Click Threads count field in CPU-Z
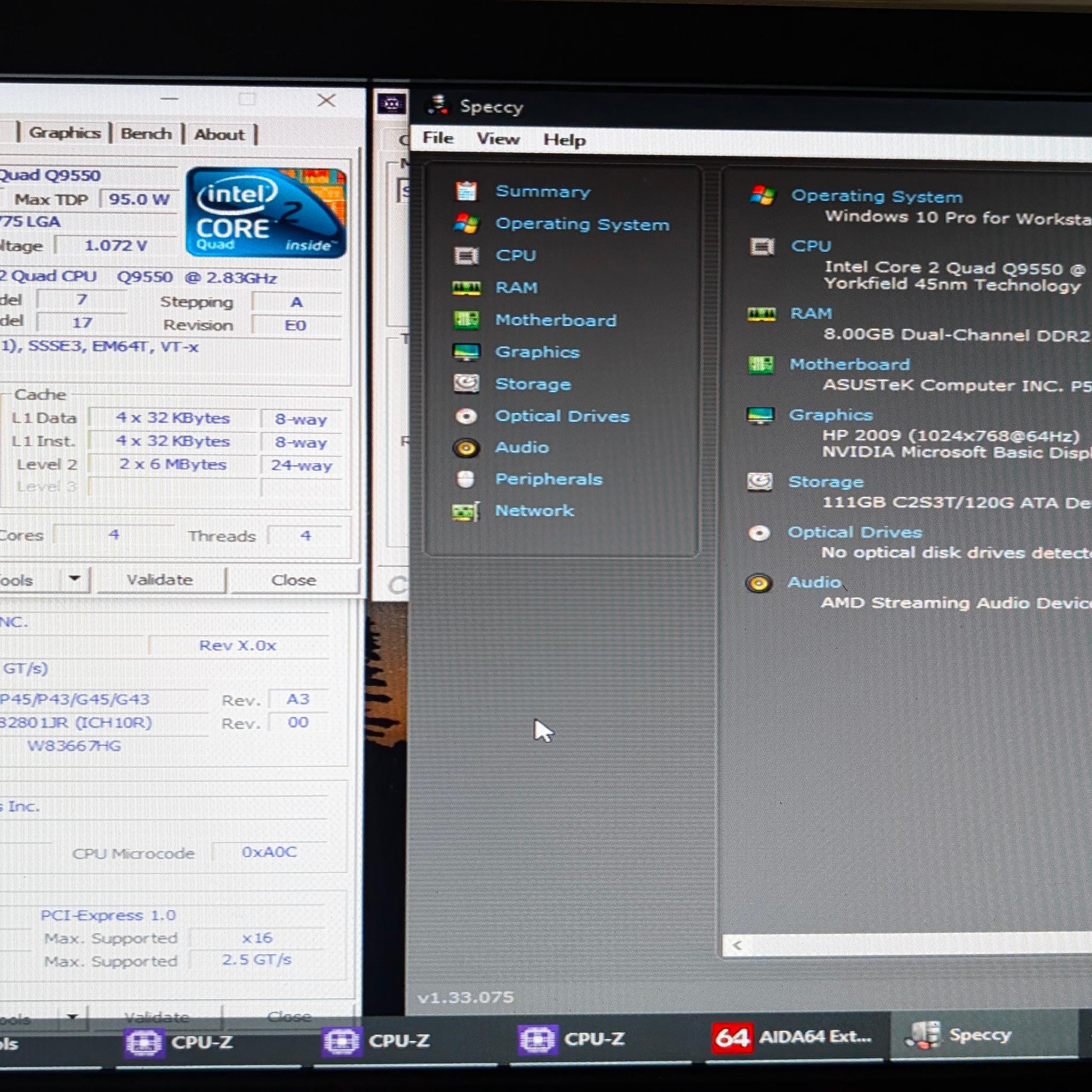 pyautogui.click(x=305, y=535)
